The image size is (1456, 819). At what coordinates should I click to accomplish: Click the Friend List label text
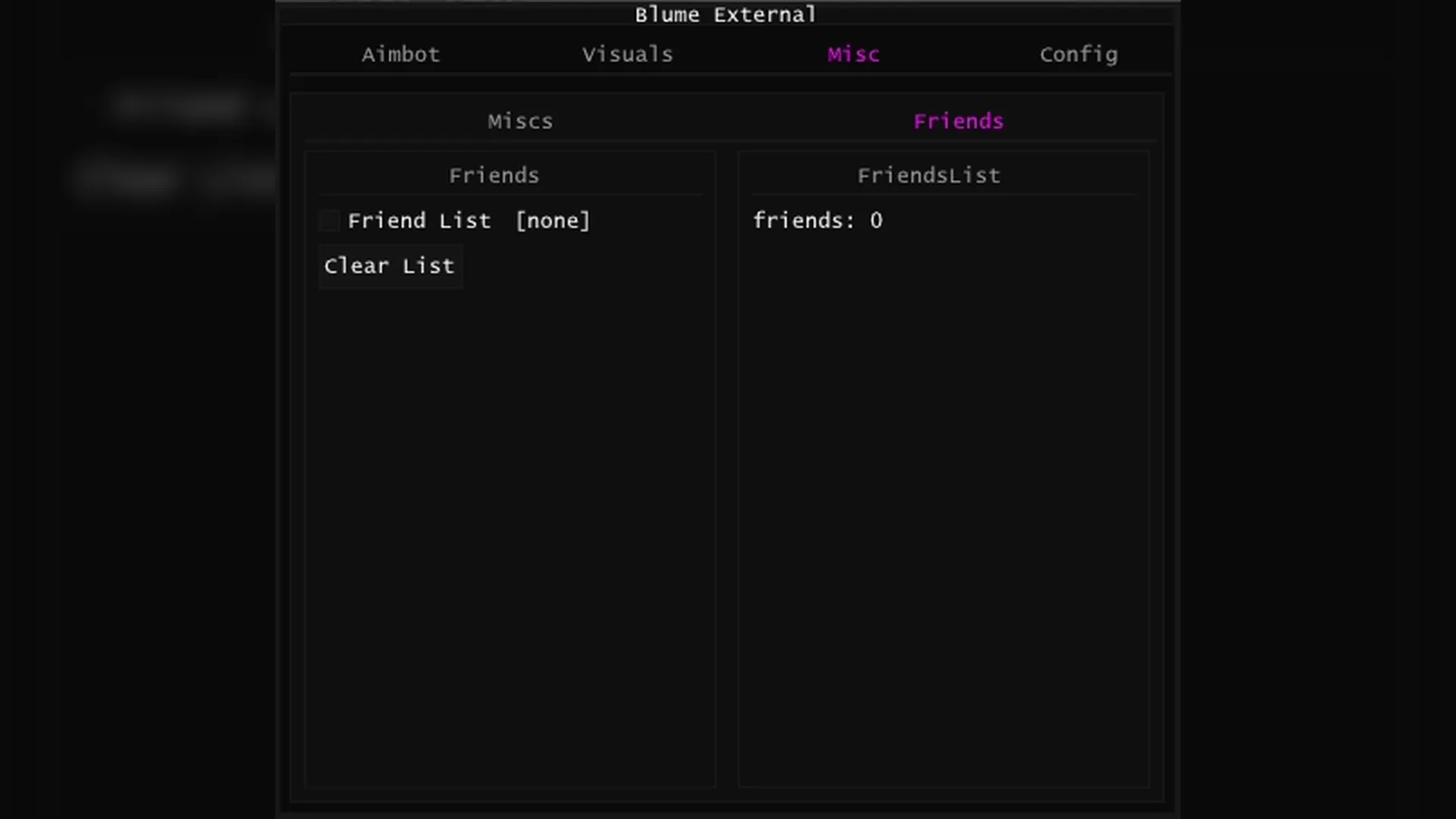tap(419, 221)
